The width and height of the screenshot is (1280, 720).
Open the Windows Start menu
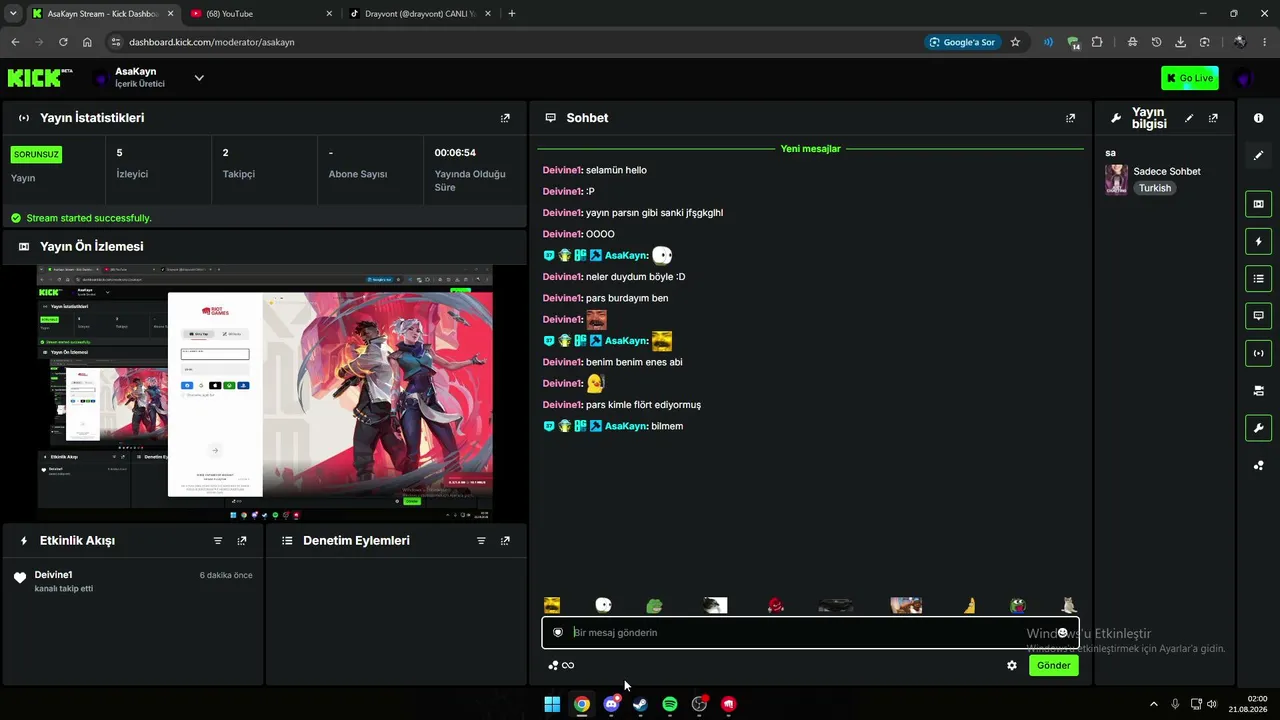tap(552, 704)
